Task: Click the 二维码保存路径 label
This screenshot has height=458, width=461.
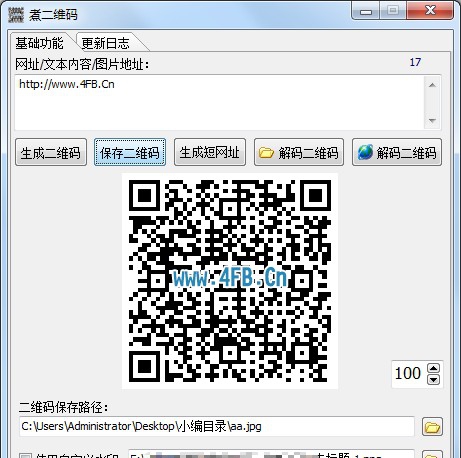Action: [x=63, y=407]
